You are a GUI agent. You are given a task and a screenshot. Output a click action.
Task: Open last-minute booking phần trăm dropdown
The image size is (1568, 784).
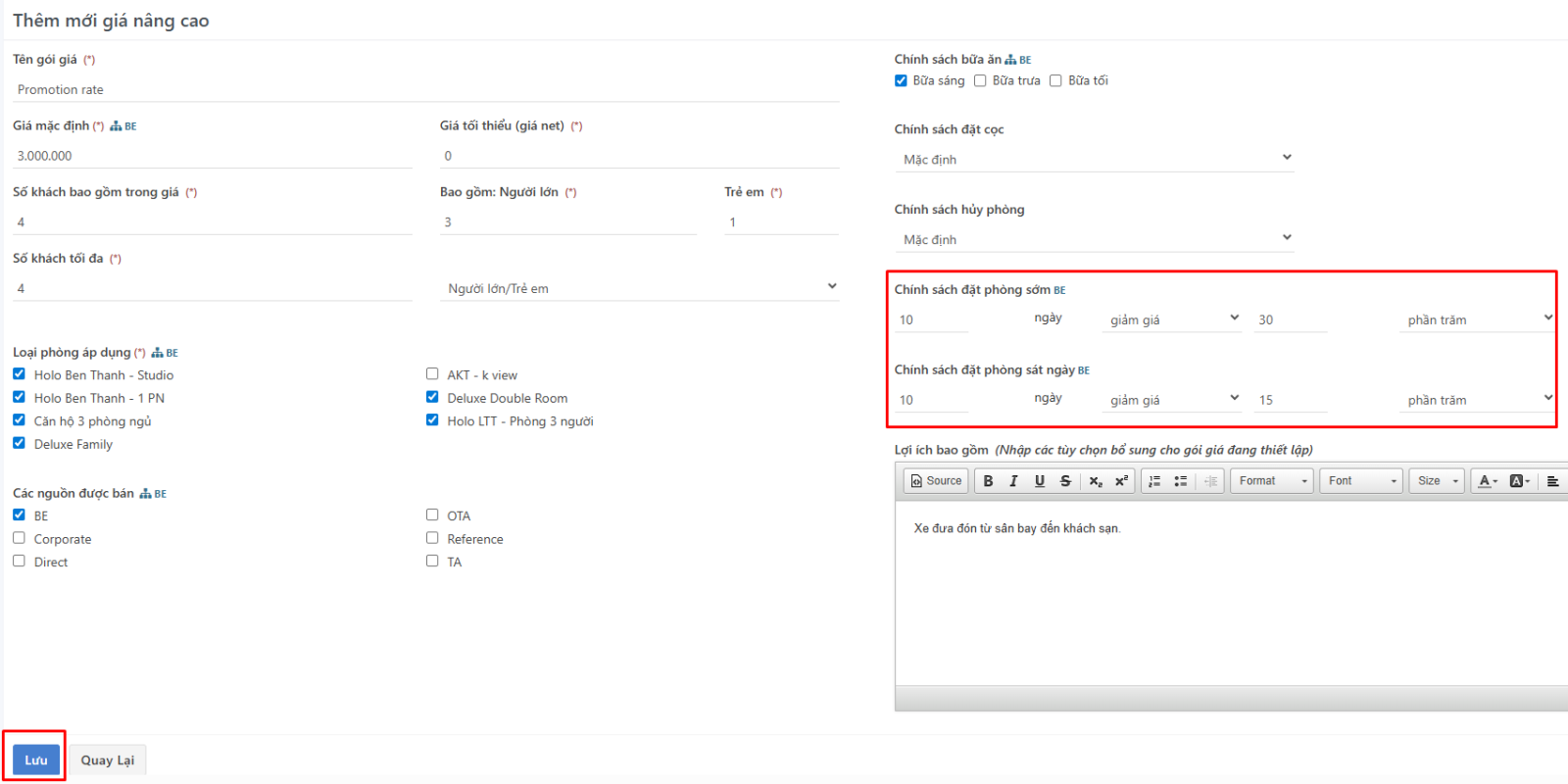coord(1478,400)
